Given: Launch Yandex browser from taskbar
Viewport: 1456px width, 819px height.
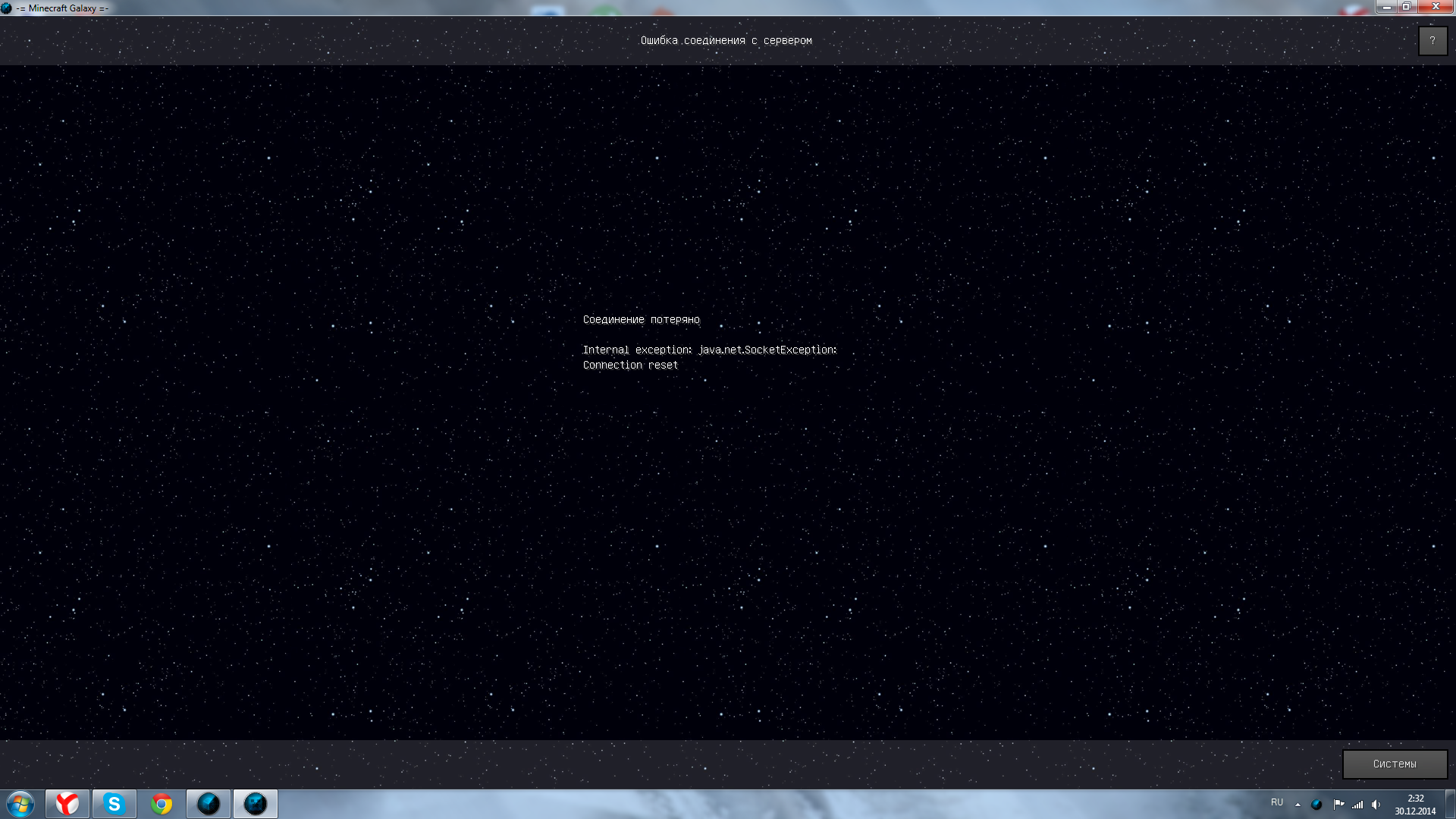Looking at the screenshot, I should [x=67, y=804].
